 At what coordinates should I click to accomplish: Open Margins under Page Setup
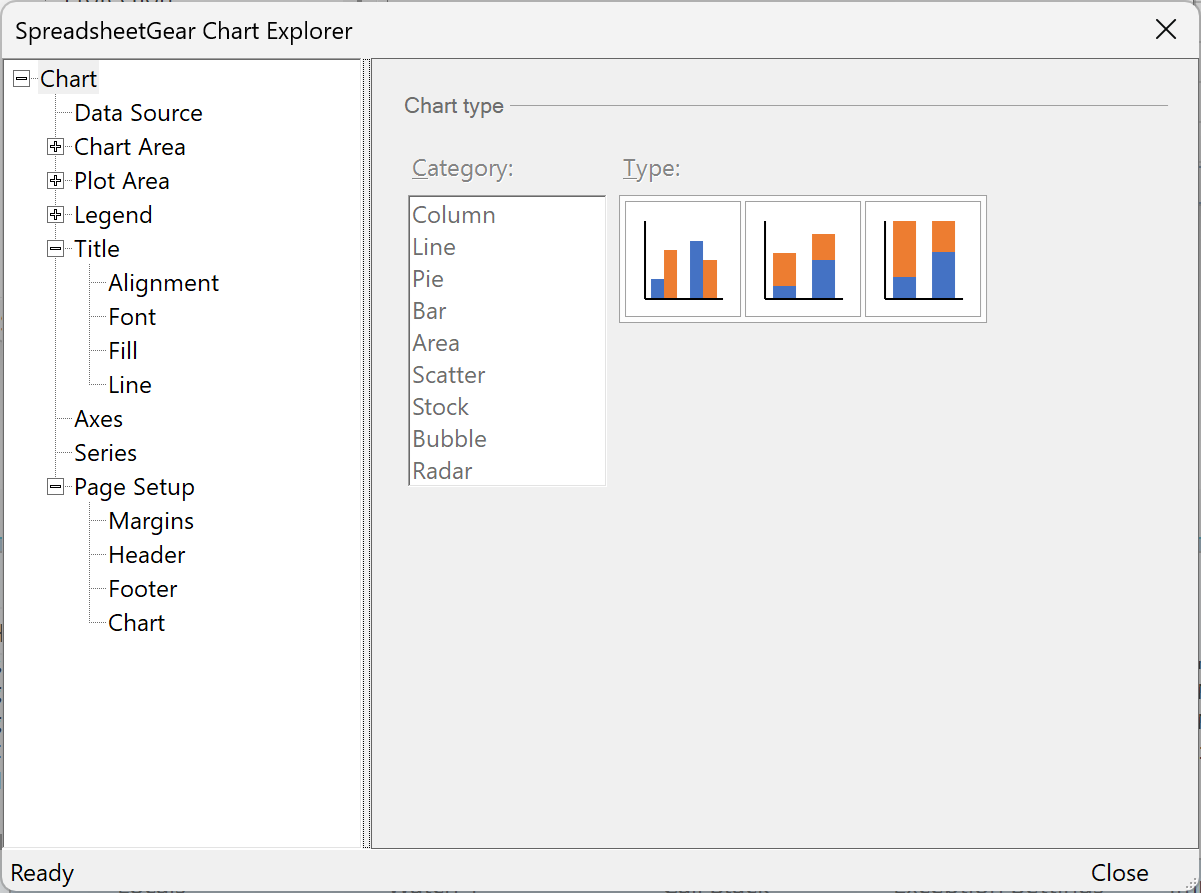[x=150, y=521]
